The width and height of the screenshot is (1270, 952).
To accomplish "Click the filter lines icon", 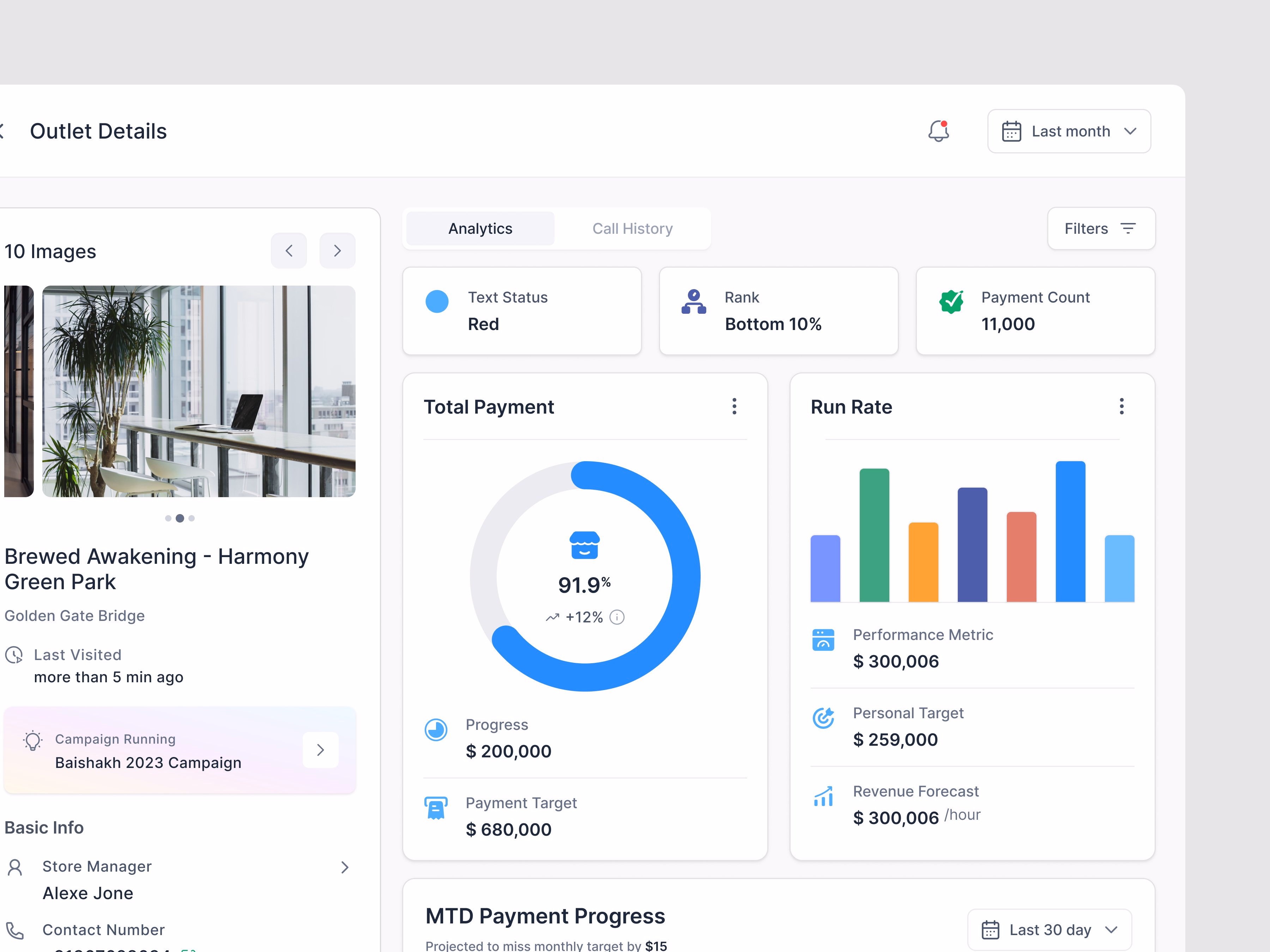I will pyautogui.click(x=1127, y=228).
